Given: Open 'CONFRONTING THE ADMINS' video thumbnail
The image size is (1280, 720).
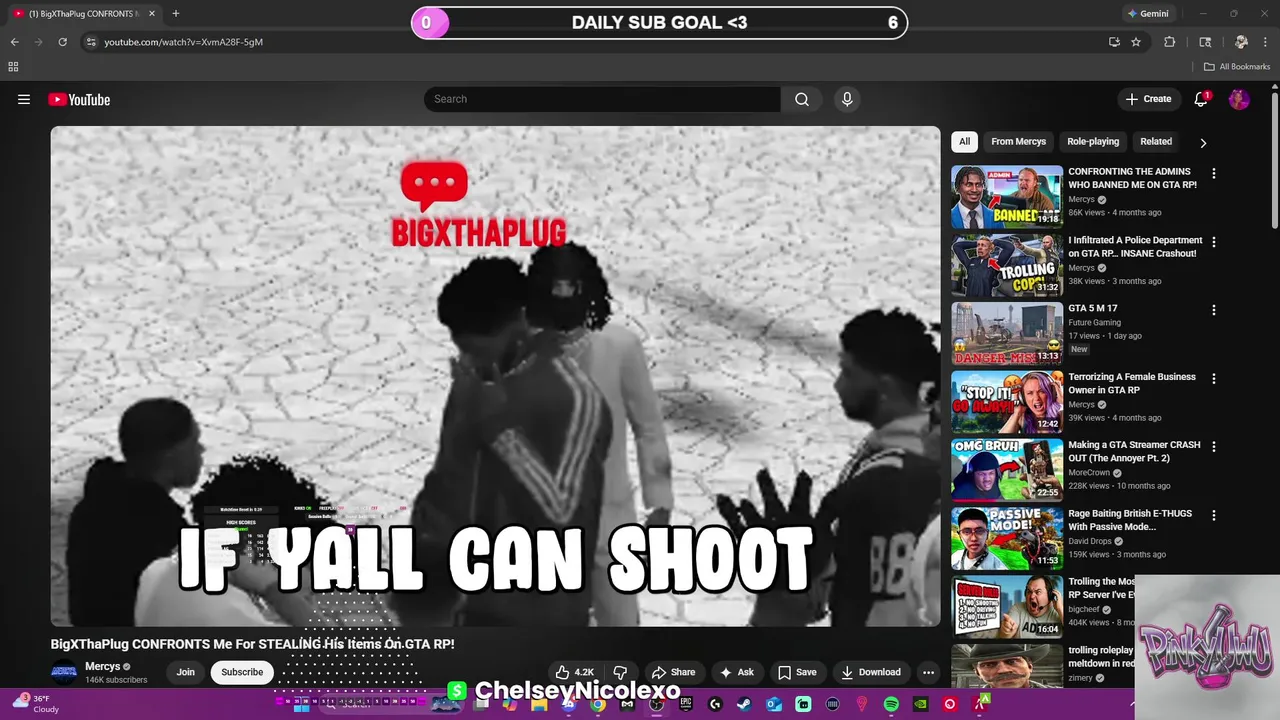Looking at the screenshot, I should point(1006,197).
